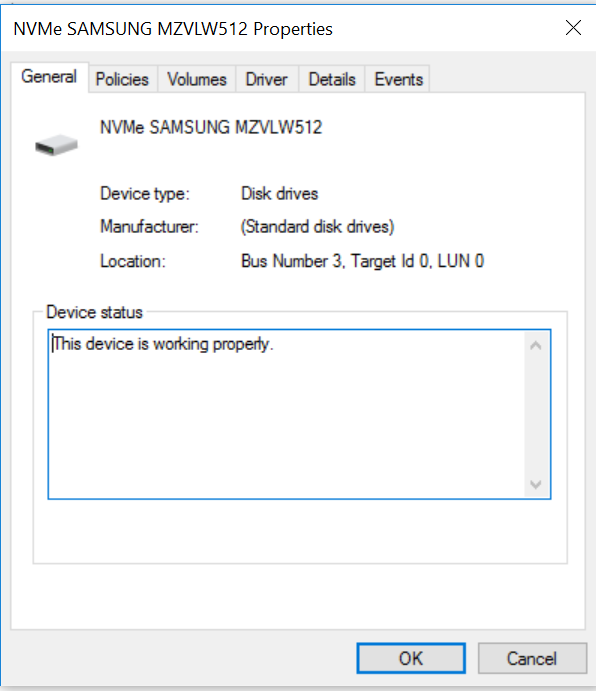Select the 'NVMe SAMSUNG MZVLW512' device name text
Viewport: 596px width, 691px height.
211,128
